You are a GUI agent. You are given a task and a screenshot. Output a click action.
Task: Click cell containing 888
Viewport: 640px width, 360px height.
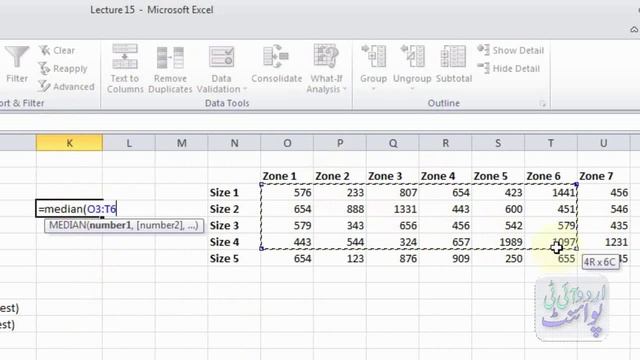340,209
